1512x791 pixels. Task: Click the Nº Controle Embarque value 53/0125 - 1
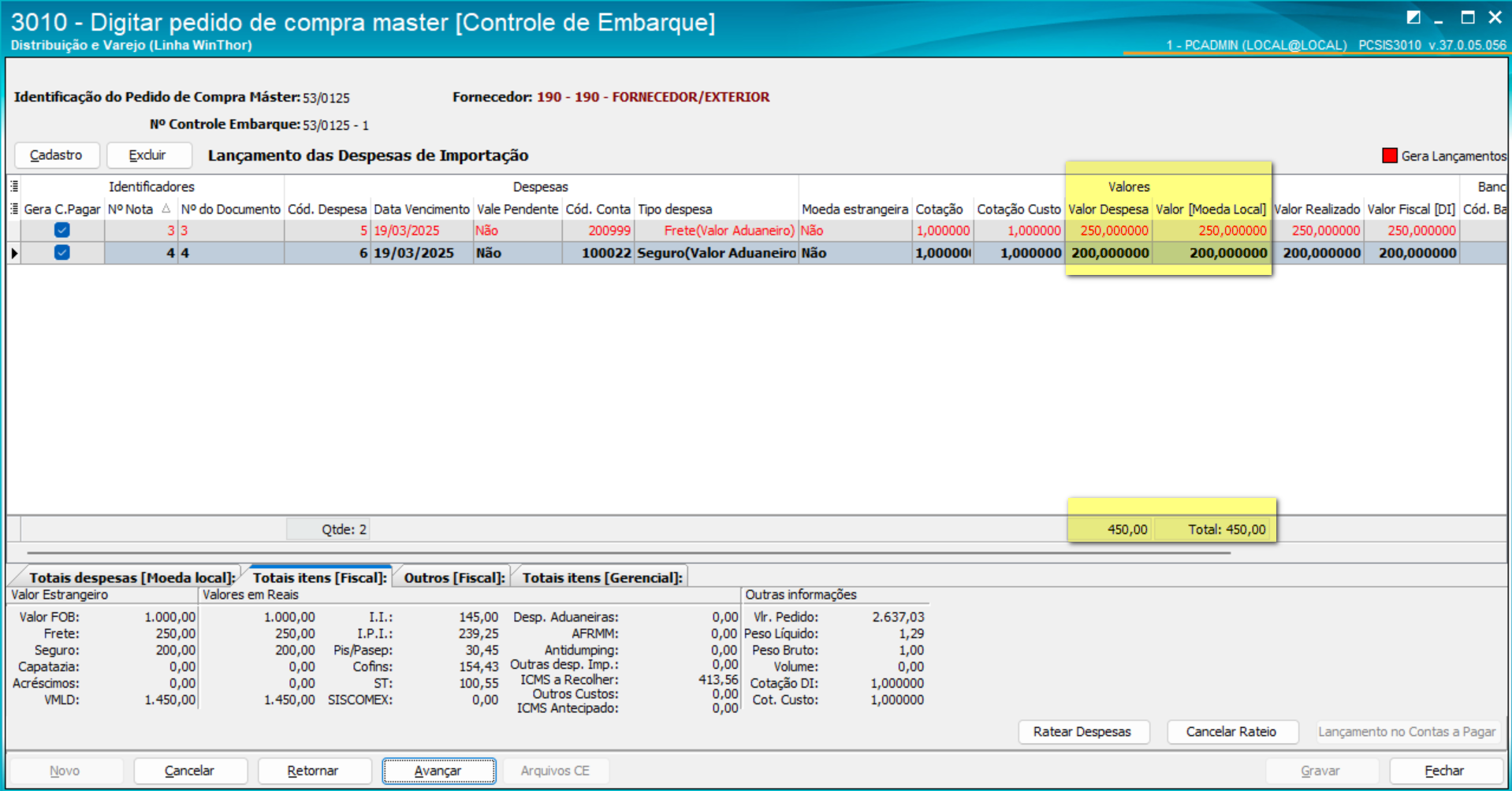(x=336, y=125)
